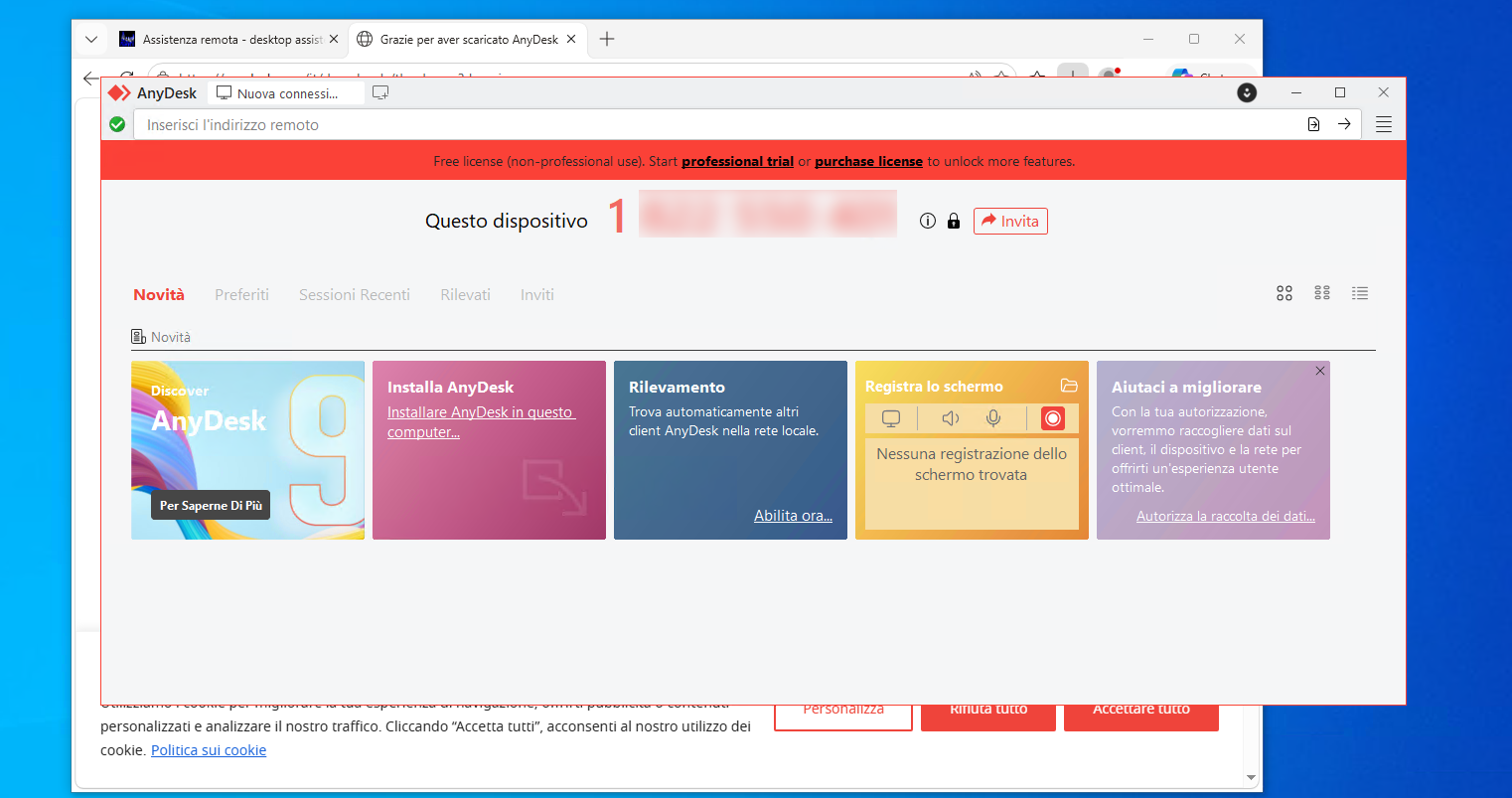Start screen recording with the red button

point(1053,418)
